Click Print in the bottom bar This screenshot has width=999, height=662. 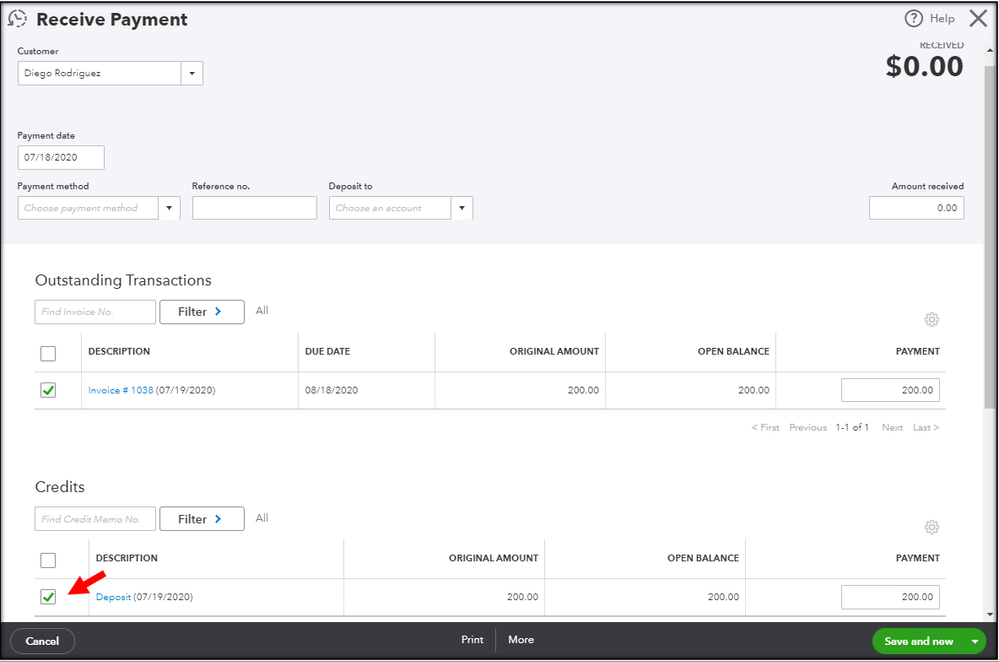[x=472, y=640]
